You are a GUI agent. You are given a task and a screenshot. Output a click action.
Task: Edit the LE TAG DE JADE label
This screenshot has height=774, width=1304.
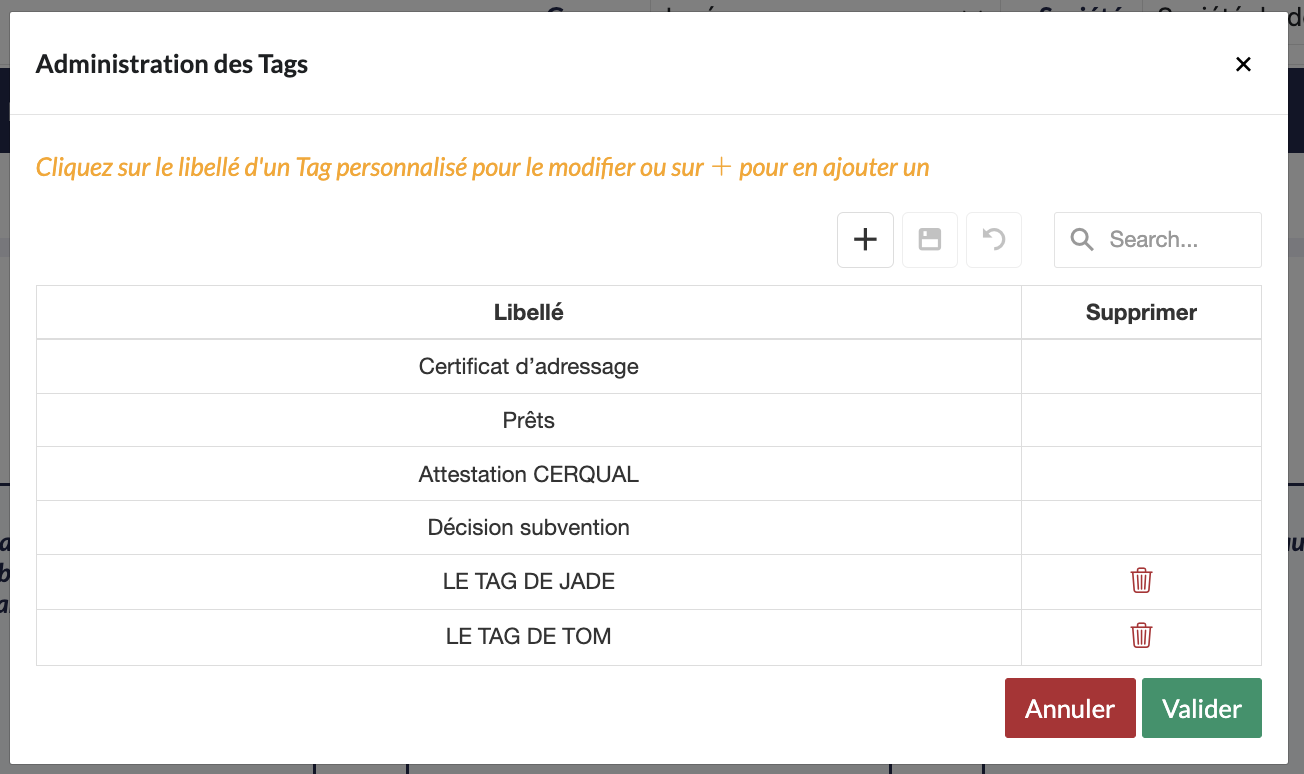[528, 582]
